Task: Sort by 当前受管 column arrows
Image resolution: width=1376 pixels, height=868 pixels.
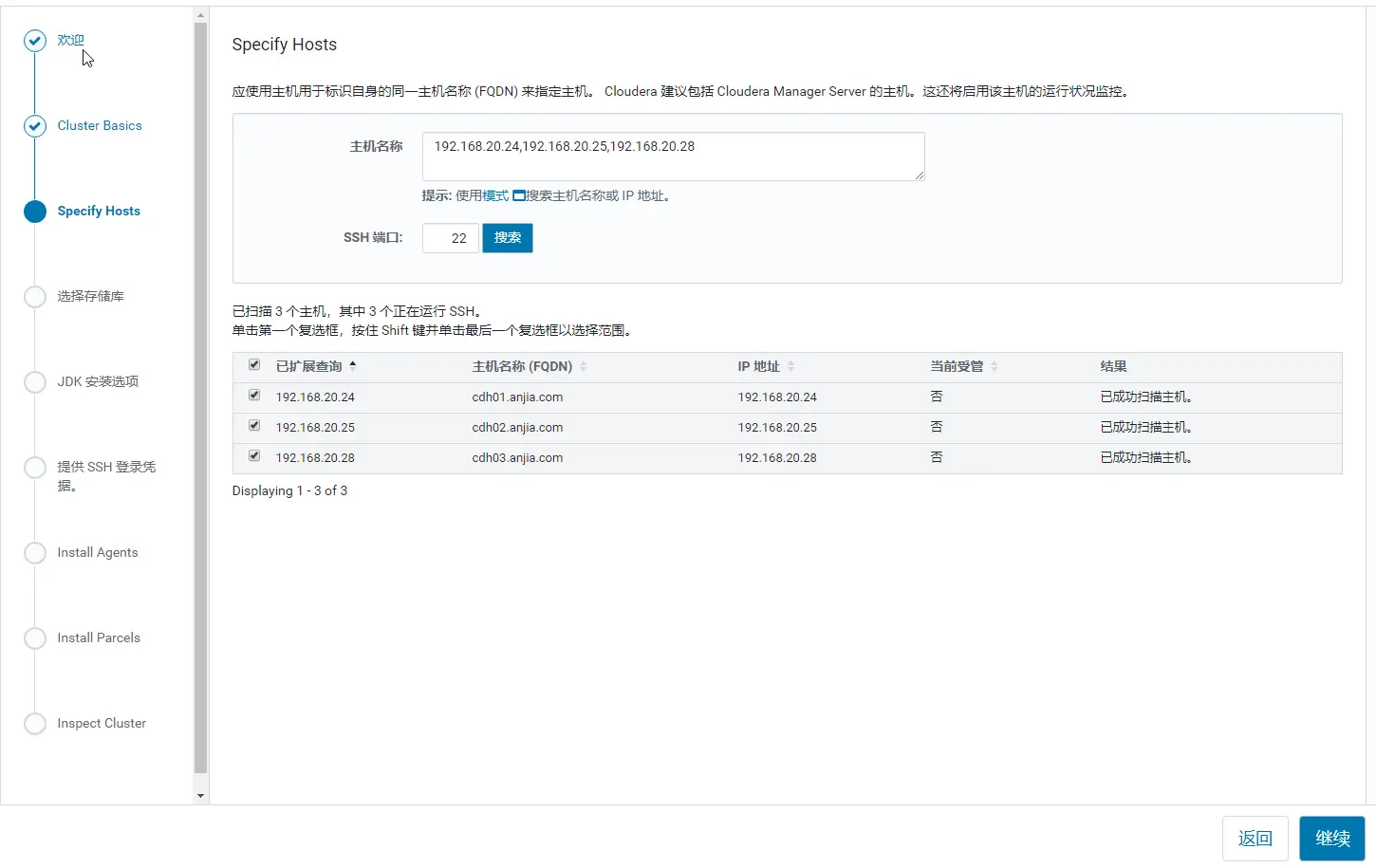Action: pos(994,366)
